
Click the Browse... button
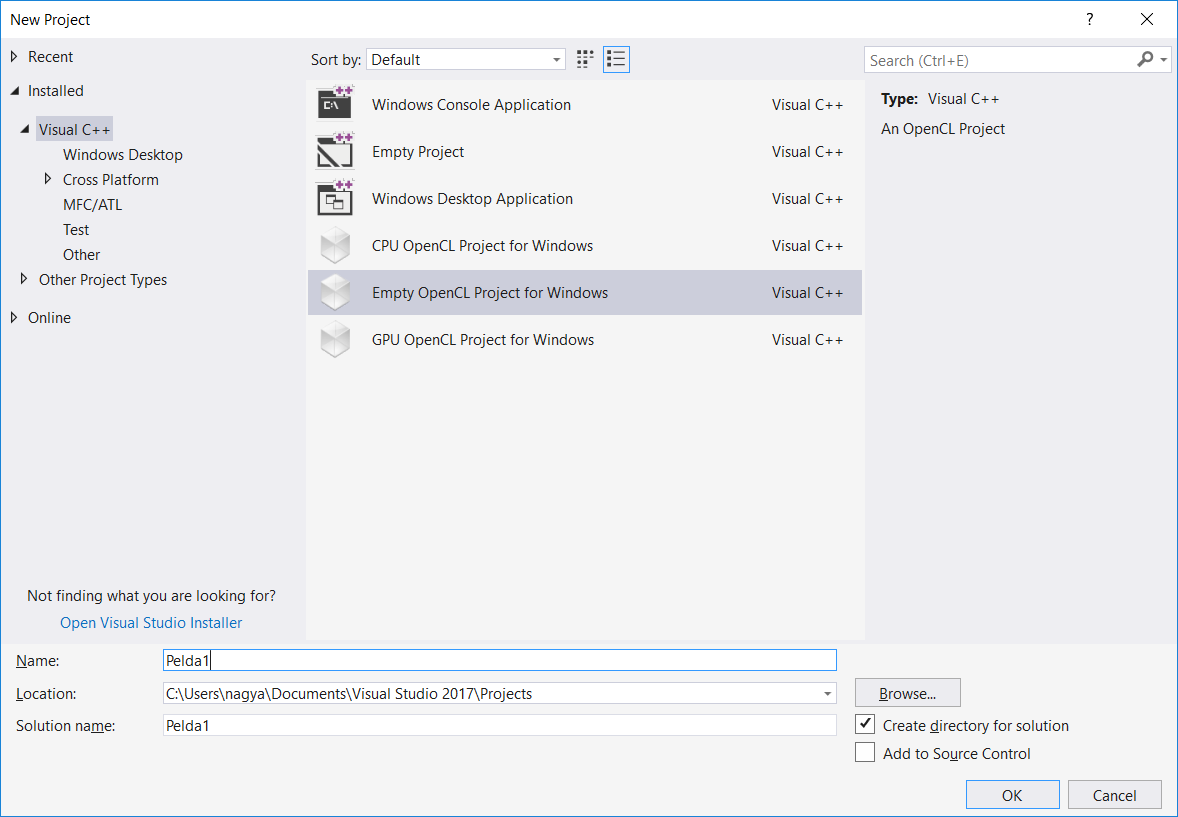[907, 693]
